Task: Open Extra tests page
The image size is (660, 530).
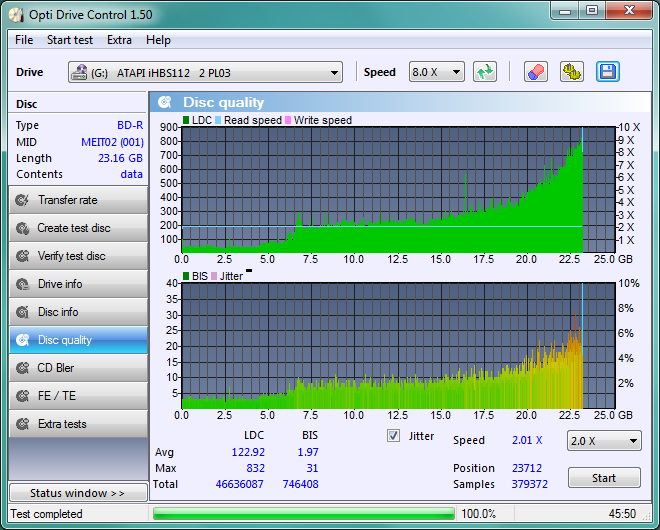Action: point(78,424)
